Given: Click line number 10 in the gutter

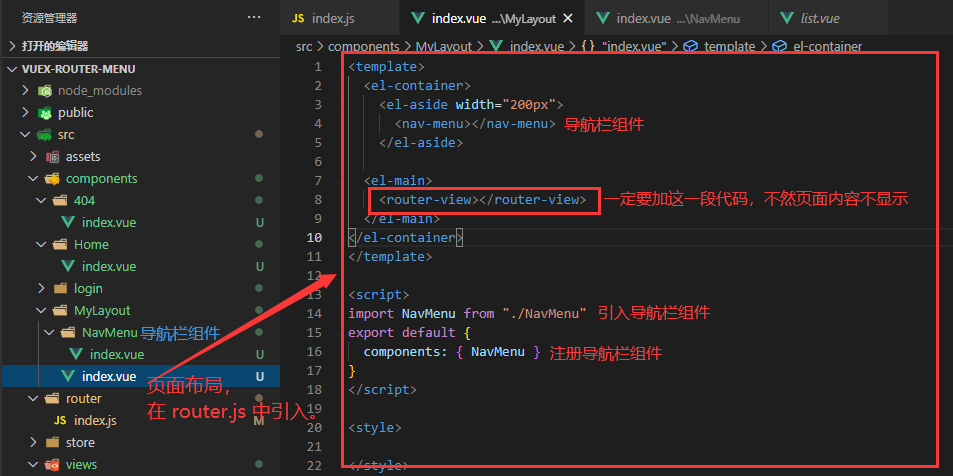Looking at the screenshot, I should [315, 237].
